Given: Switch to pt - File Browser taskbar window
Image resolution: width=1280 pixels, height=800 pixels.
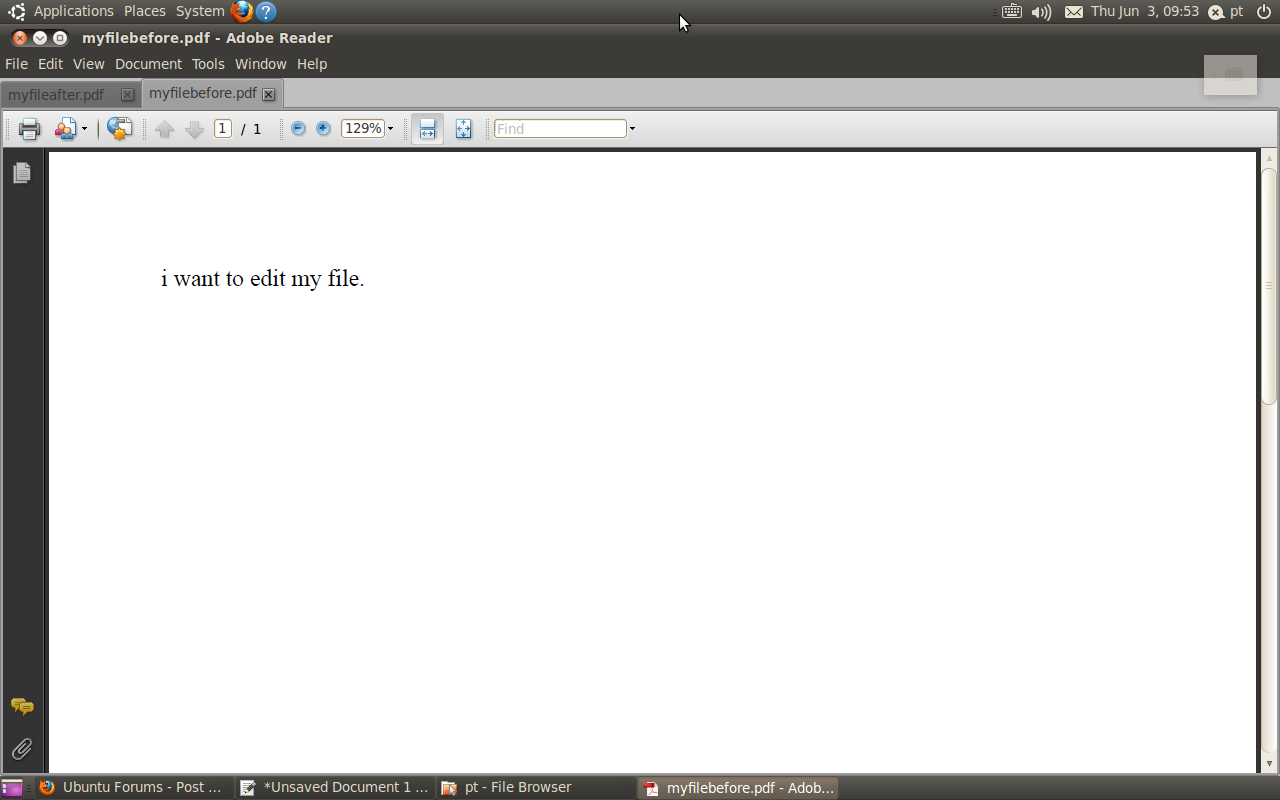Looking at the screenshot, I should (x=535, y=787).
